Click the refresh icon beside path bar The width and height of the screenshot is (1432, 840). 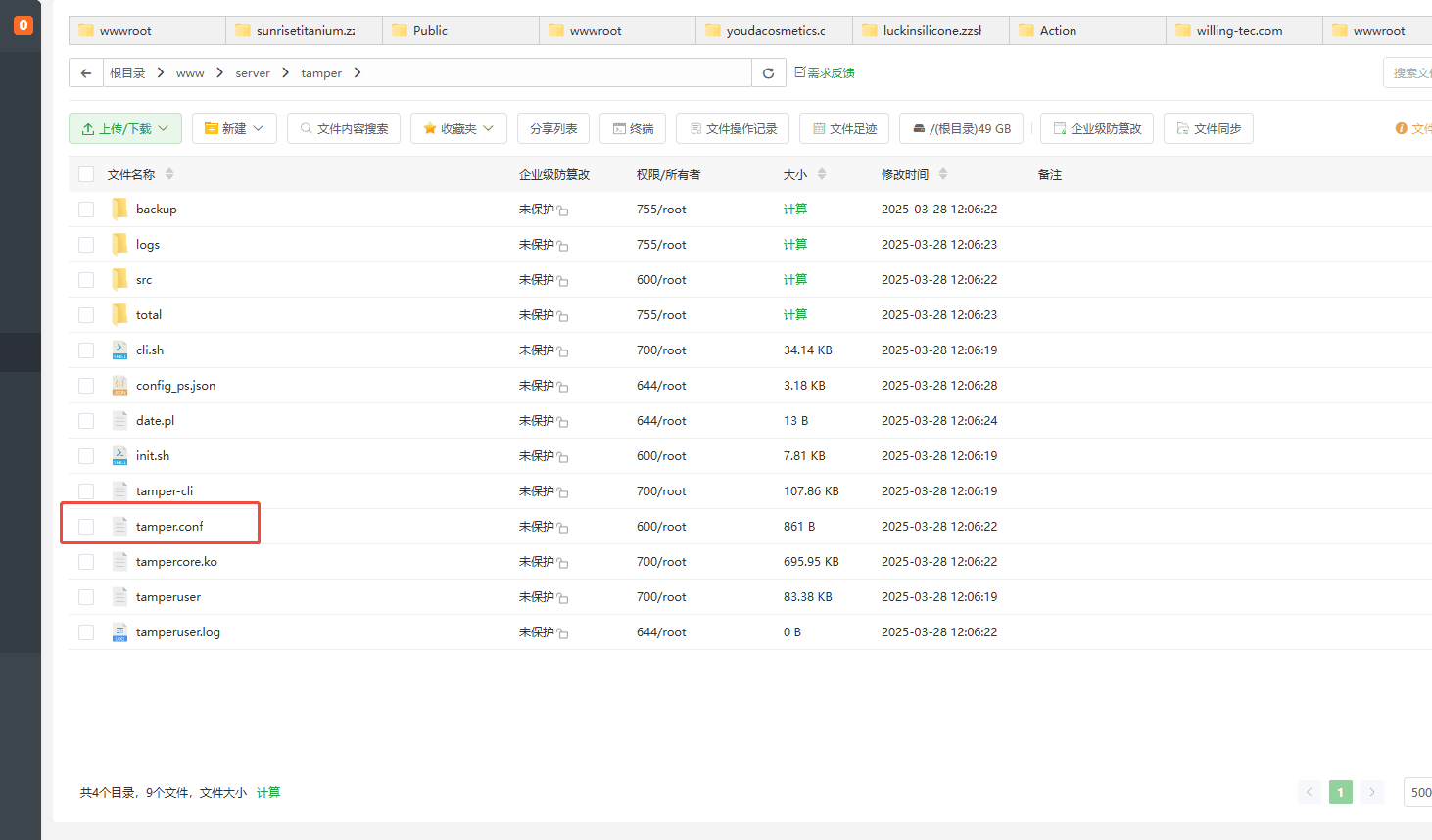768,73
